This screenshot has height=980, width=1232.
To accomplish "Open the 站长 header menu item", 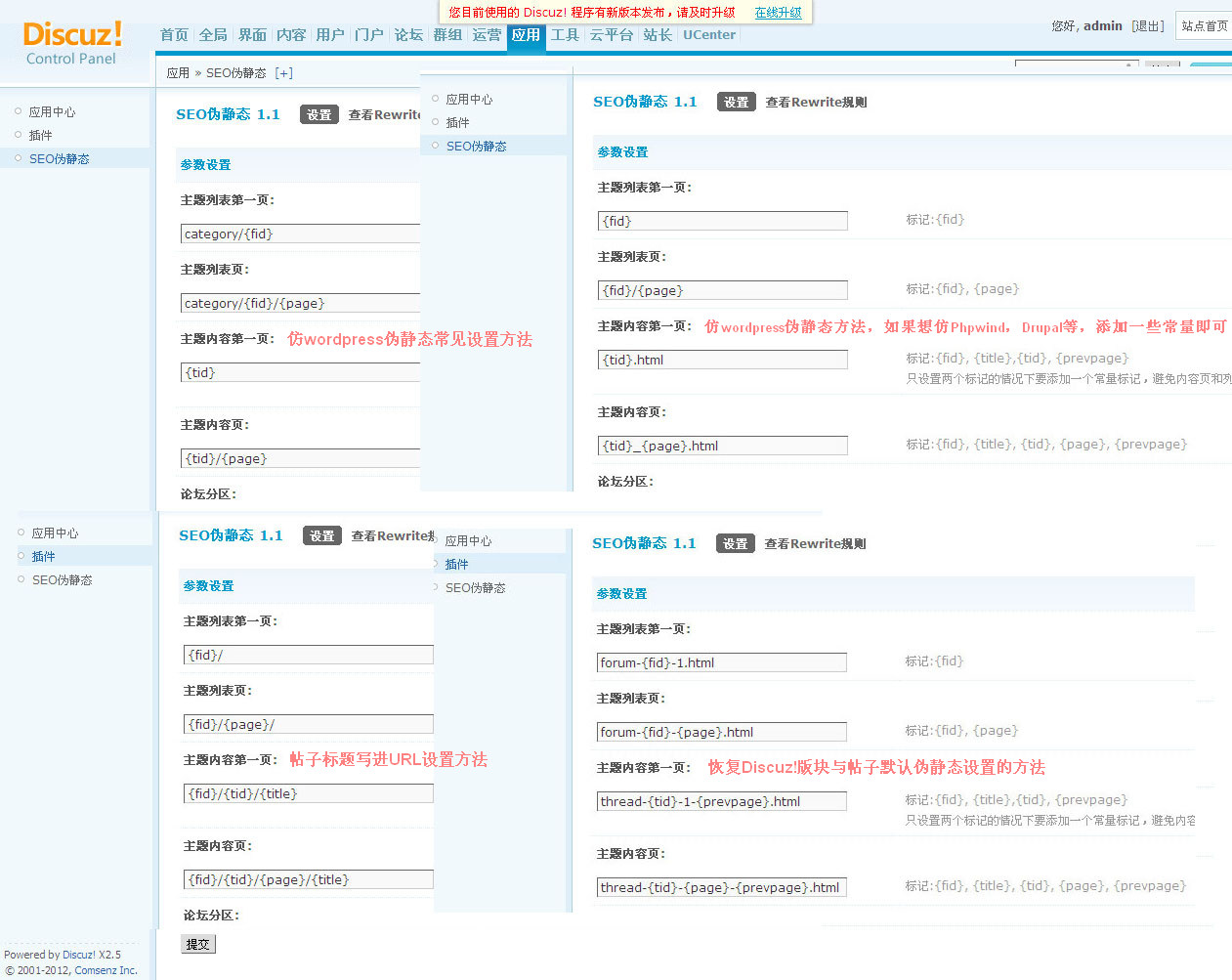I will coord(658,35).
